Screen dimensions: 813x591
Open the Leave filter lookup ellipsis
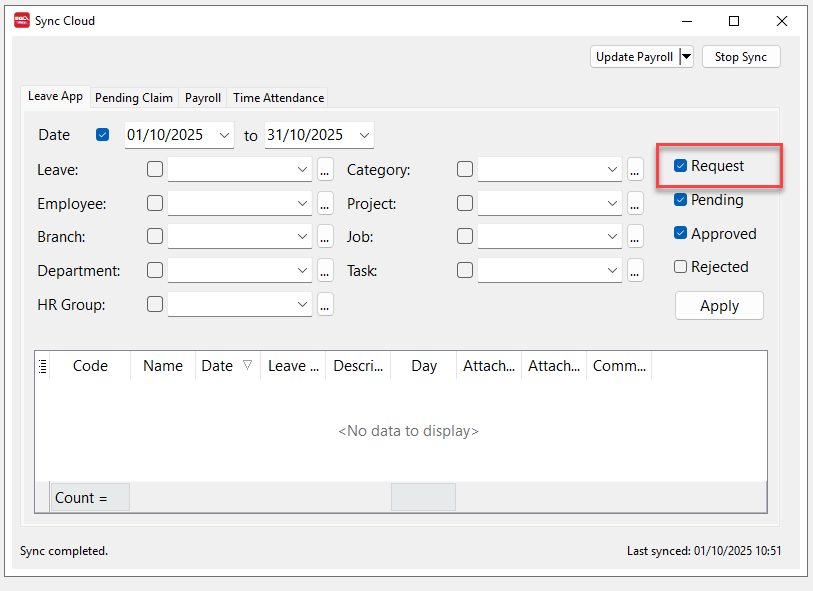click(x=325, y=169)
